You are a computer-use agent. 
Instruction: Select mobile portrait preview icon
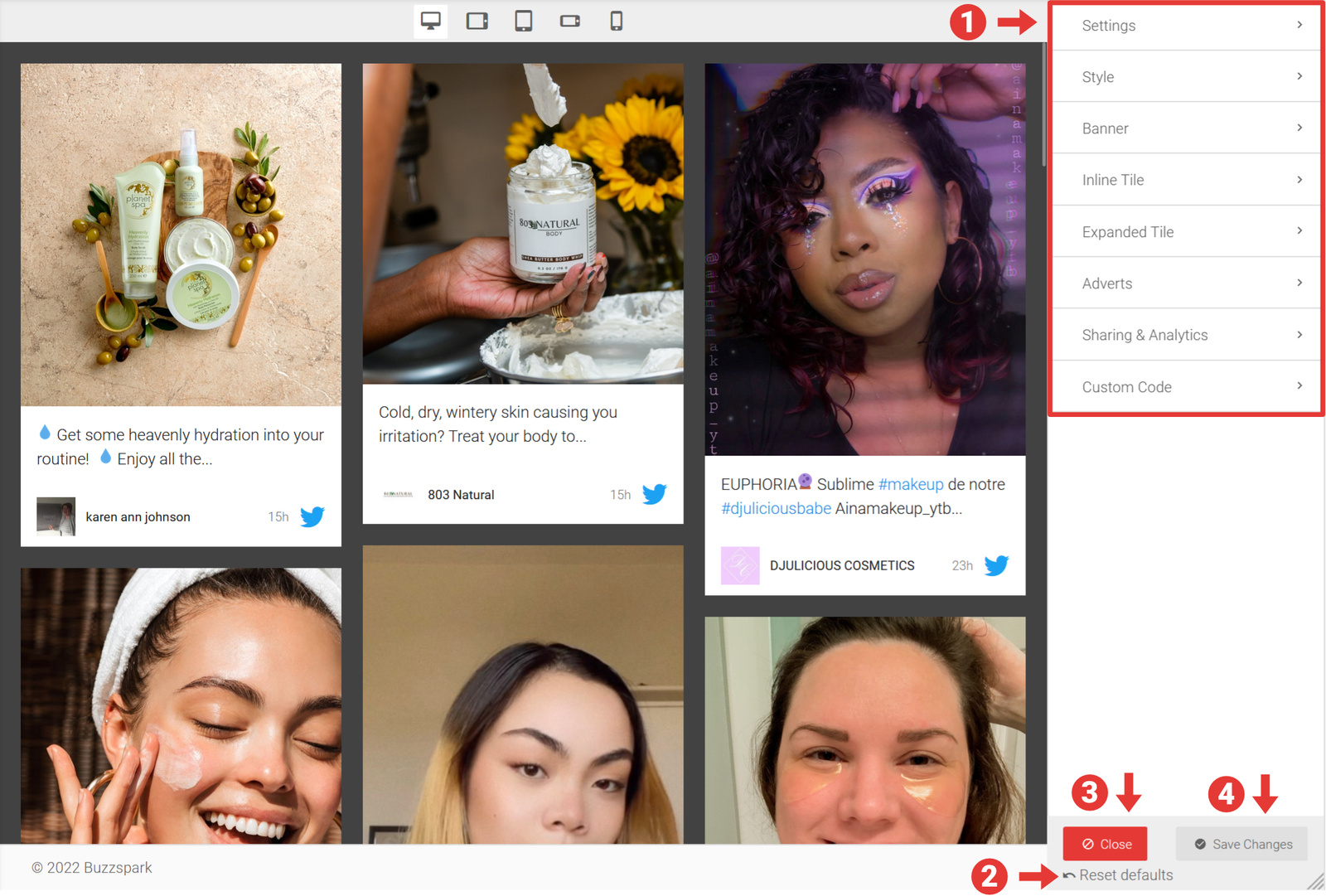pyautogui.click(x=616, y=21)
